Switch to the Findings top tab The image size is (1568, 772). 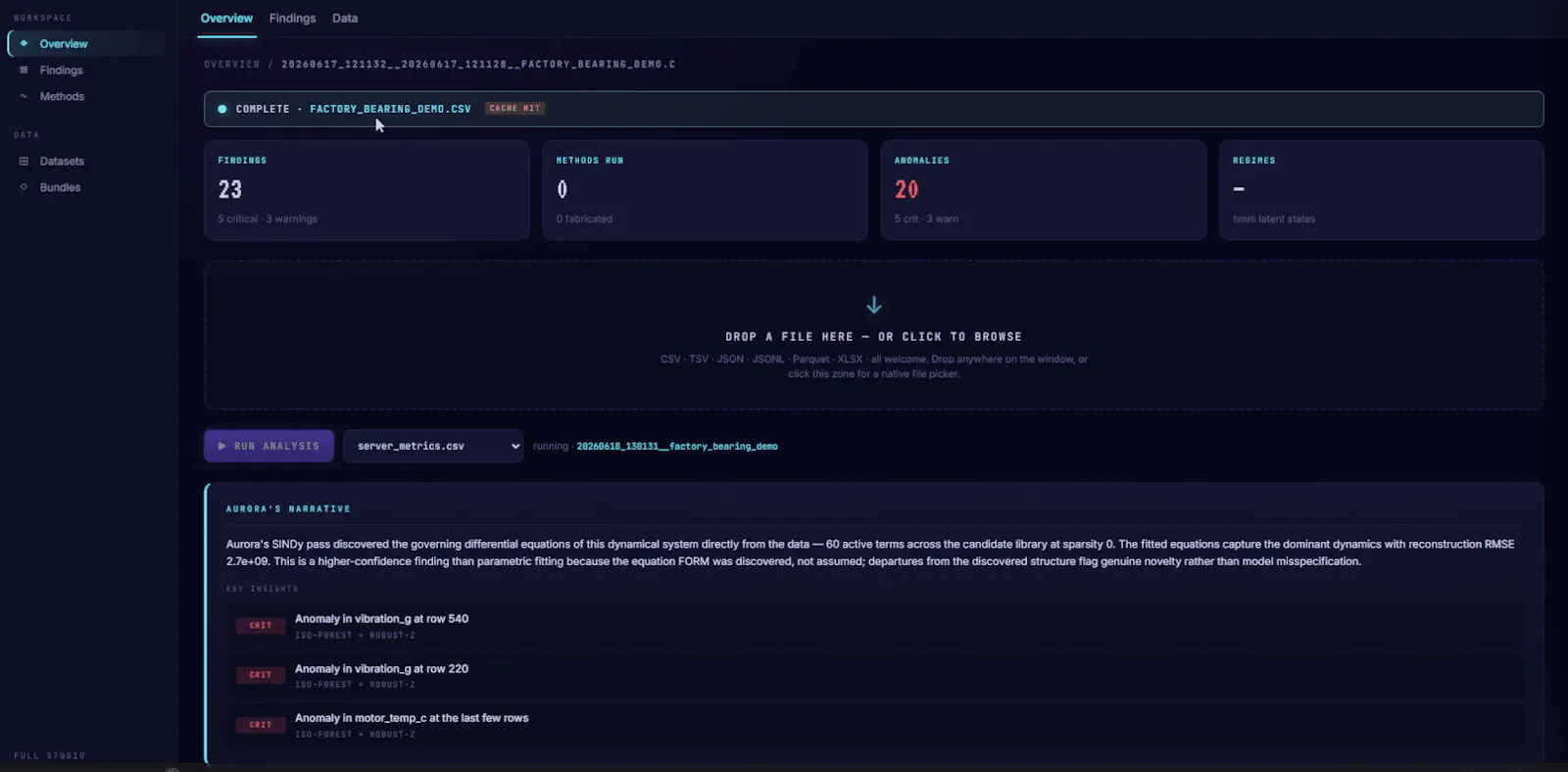coord(292,19)
